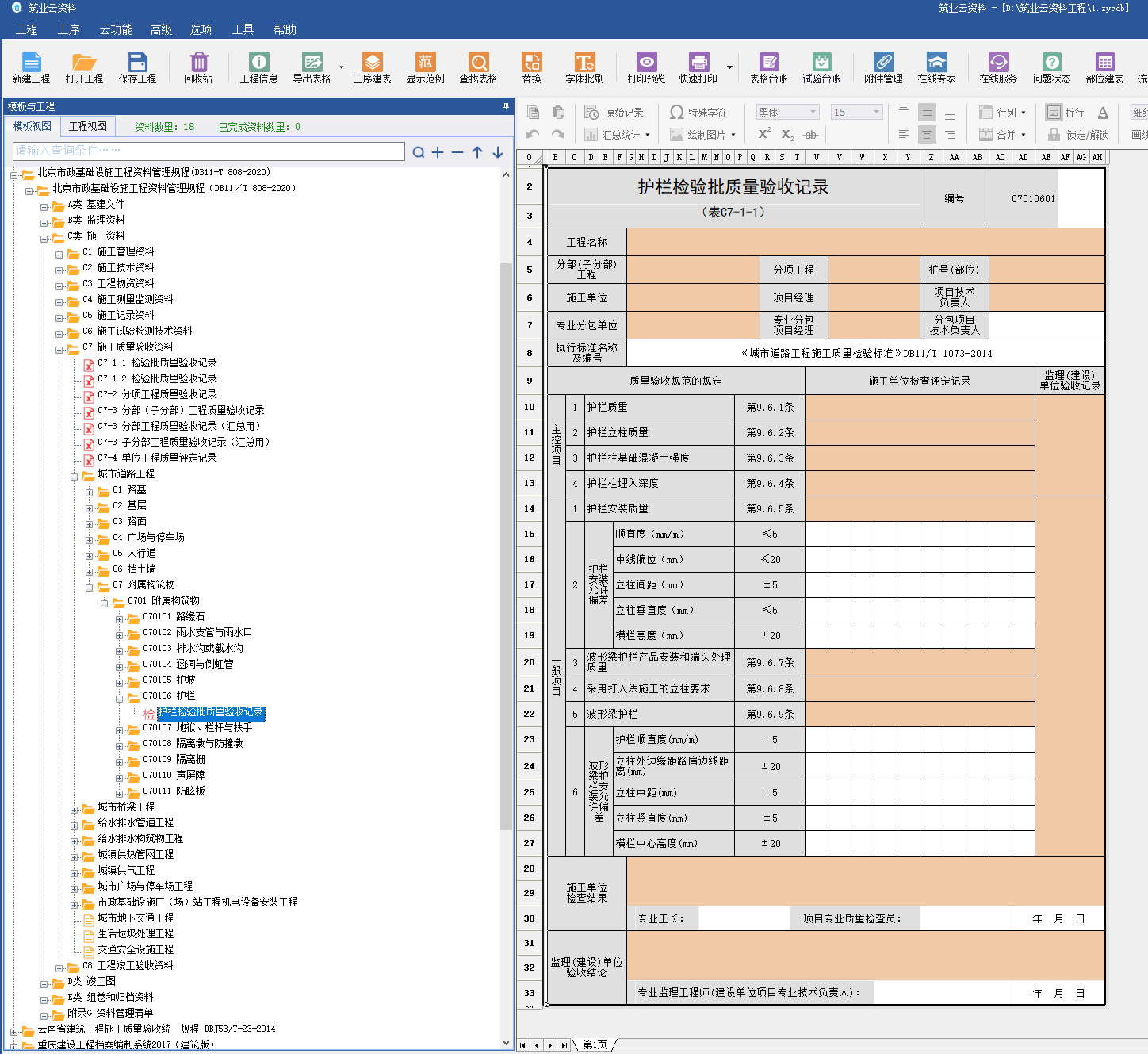Click the 原始记录 button
1148x1054 pixels.
[x=614, y=113]
